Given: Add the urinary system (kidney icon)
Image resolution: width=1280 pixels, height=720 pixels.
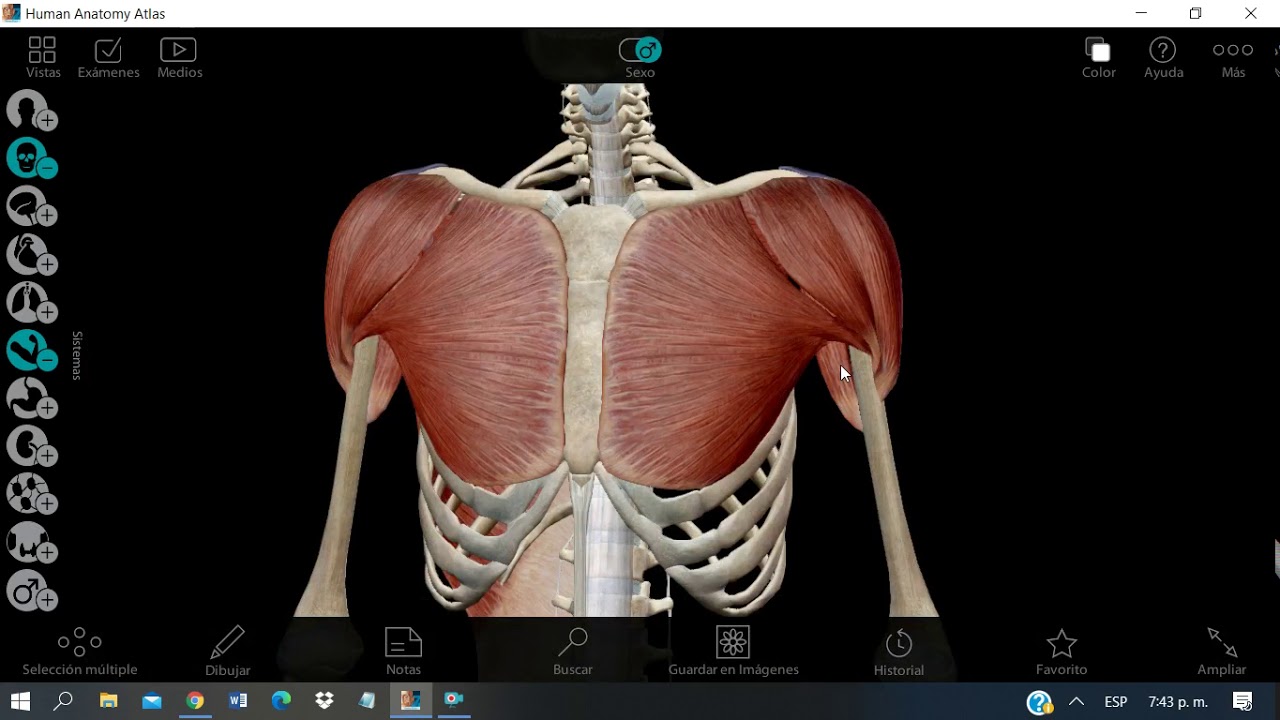Looking at the screenshot, I should (32, 446).
